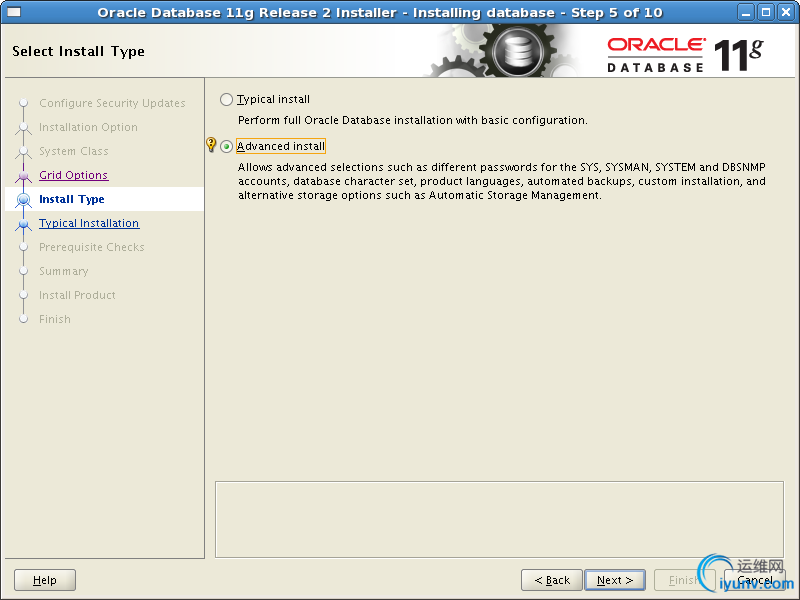
Task: Click the Typical install description text
Action: [x=413, y=120]
